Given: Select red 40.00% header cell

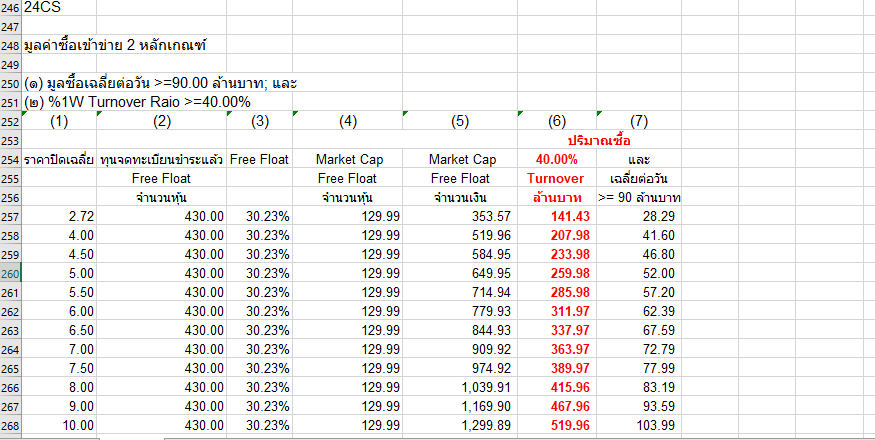Looking at the screenshot, I should [556, 160].
